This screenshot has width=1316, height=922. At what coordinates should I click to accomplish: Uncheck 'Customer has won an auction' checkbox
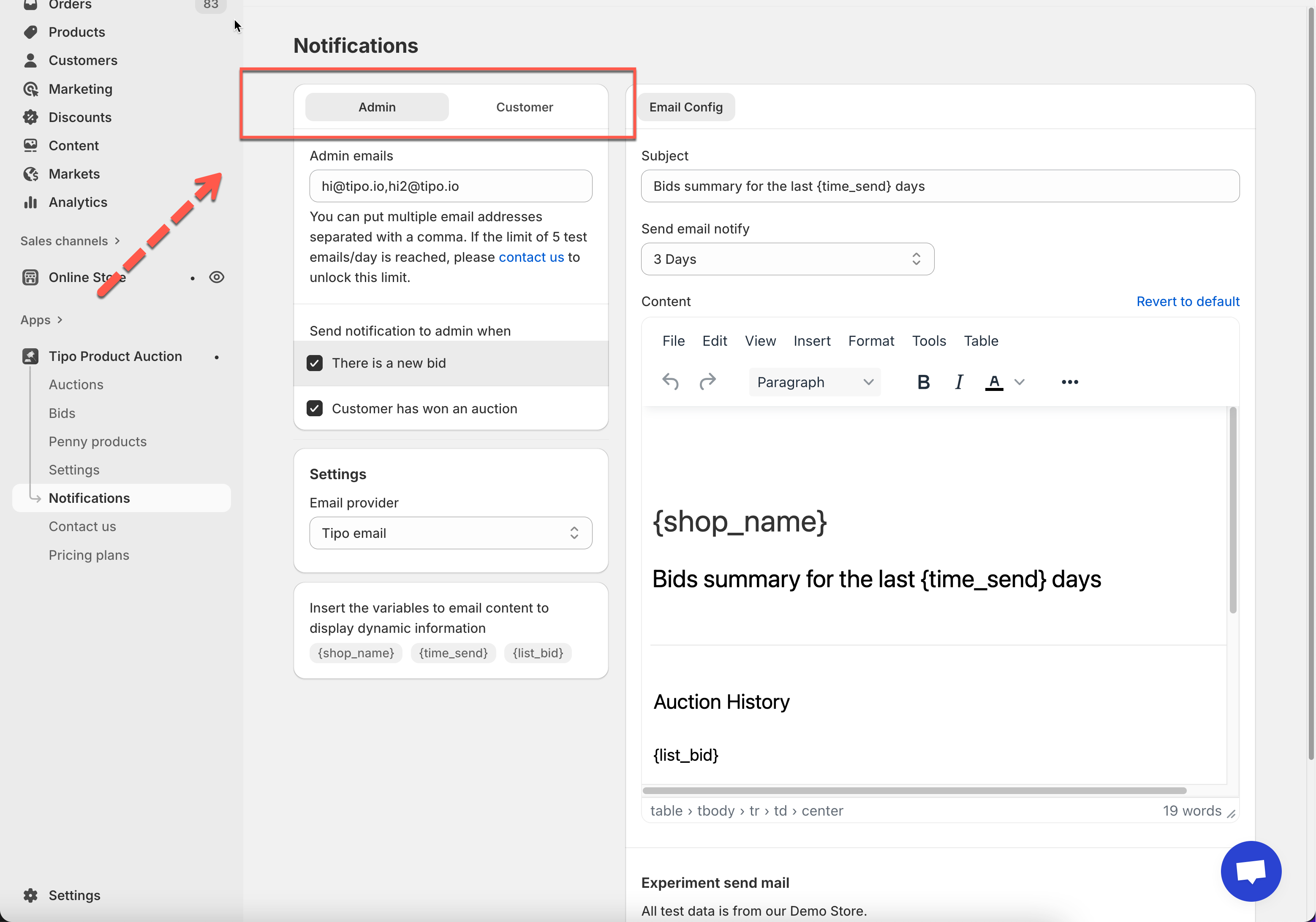point(315,409)
